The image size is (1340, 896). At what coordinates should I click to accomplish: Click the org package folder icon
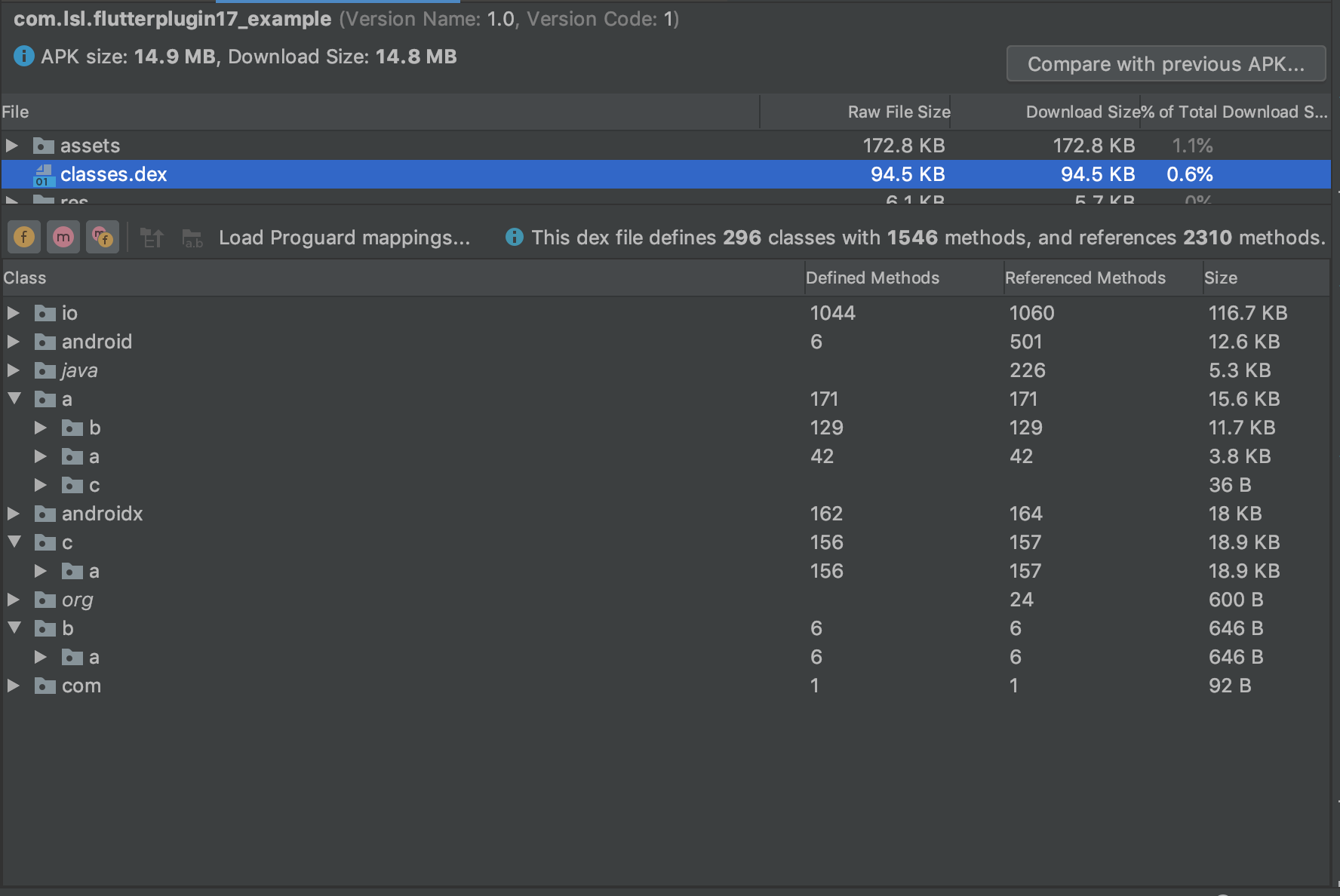coord(45,600)
